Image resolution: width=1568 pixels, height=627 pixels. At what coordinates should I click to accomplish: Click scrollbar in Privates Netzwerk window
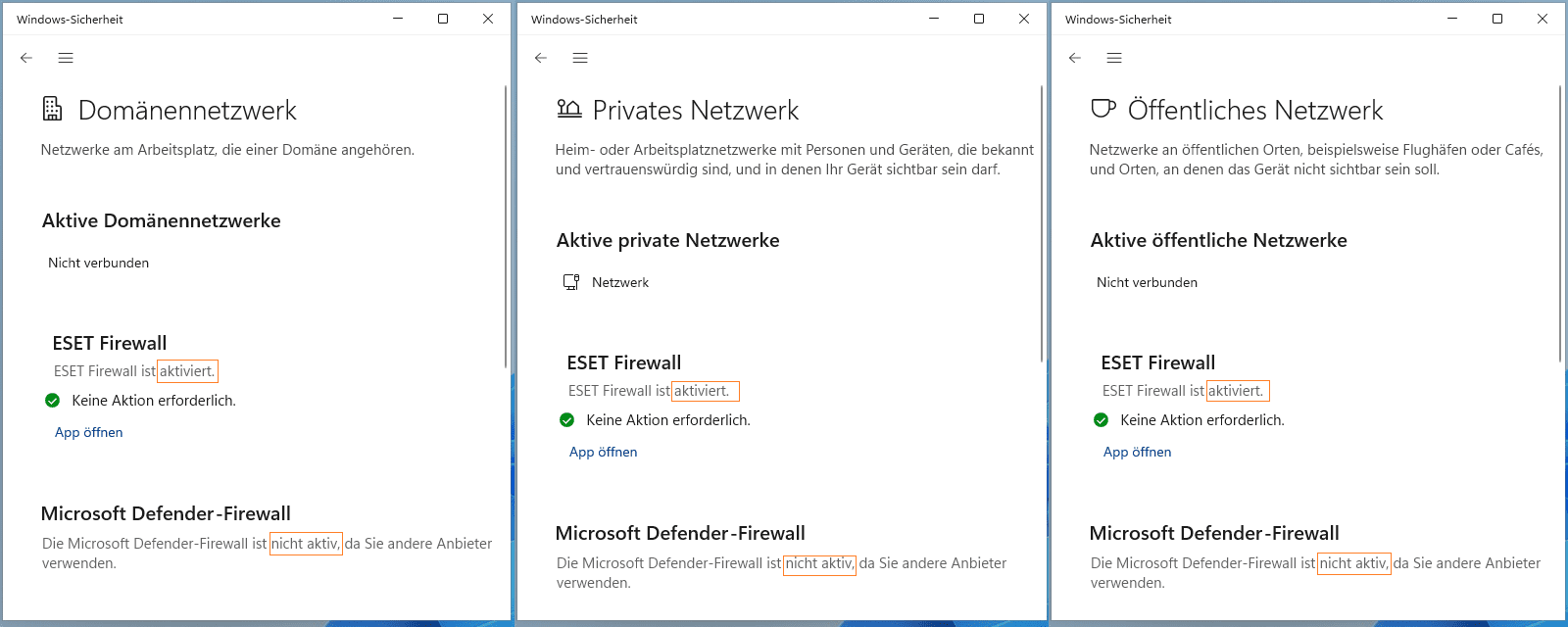tap(1041, 225)
